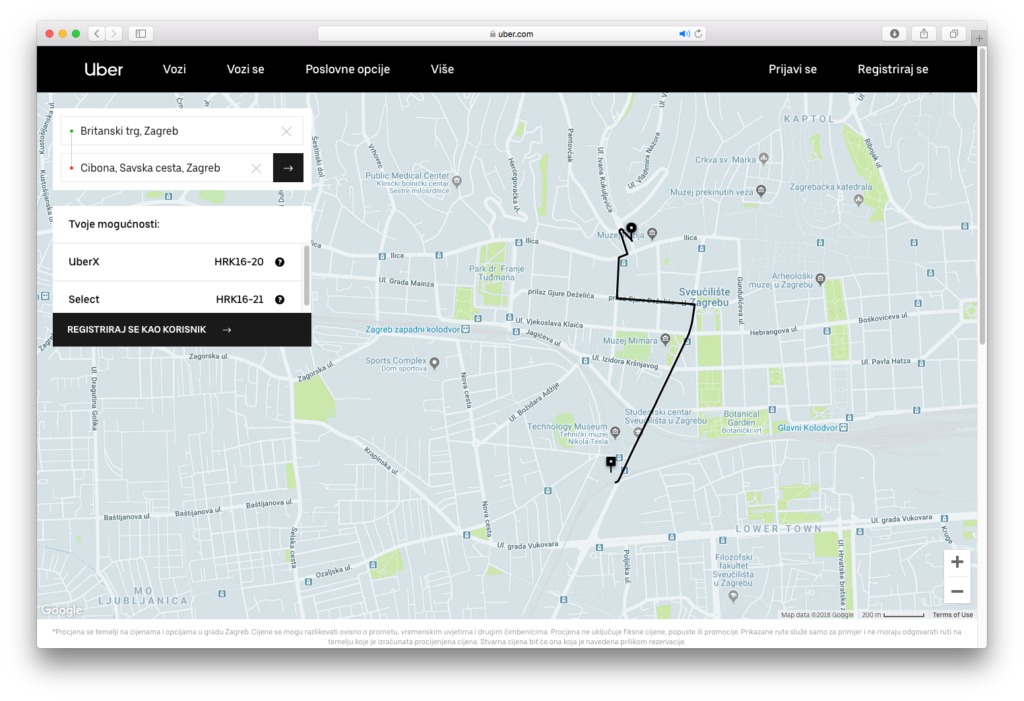Clear the Britanski trg pickup field
Screen dimensions: 1024x701
coord(287,131)
